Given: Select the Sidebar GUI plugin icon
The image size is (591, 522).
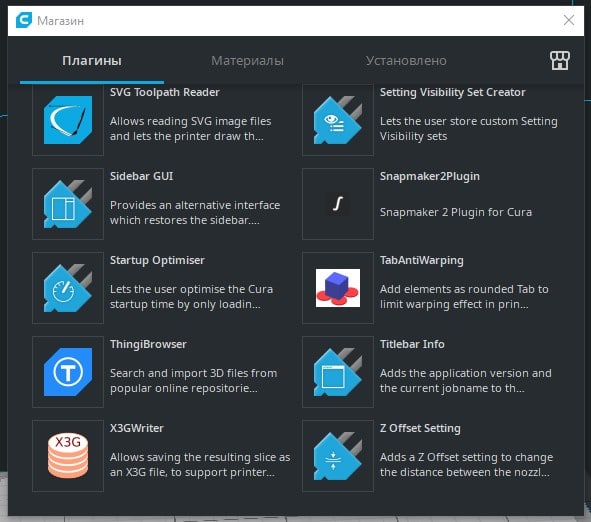Looking at the screenshot, I should point(68,204).
